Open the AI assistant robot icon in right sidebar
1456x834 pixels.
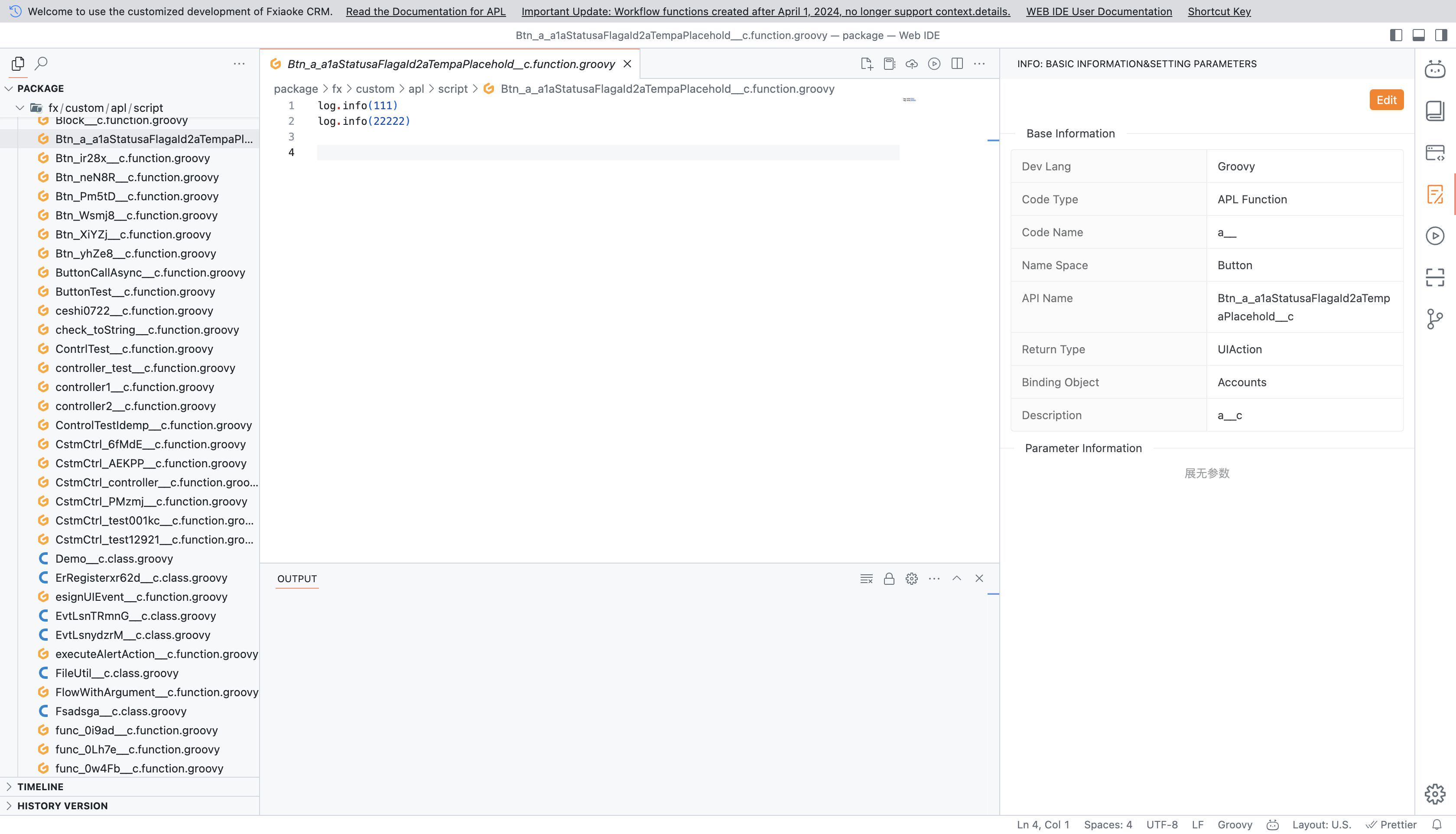tap(1434, 69)
